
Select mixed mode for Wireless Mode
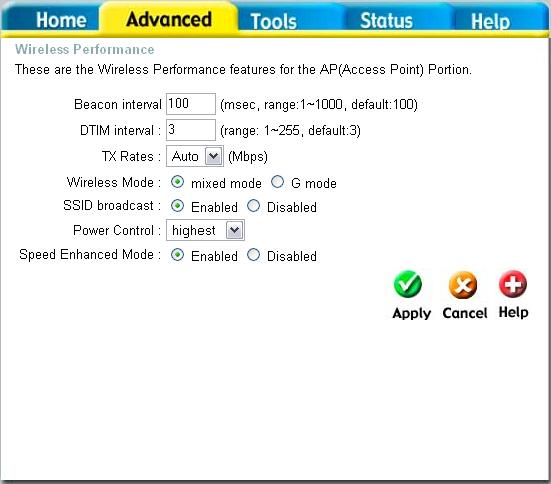177,182
